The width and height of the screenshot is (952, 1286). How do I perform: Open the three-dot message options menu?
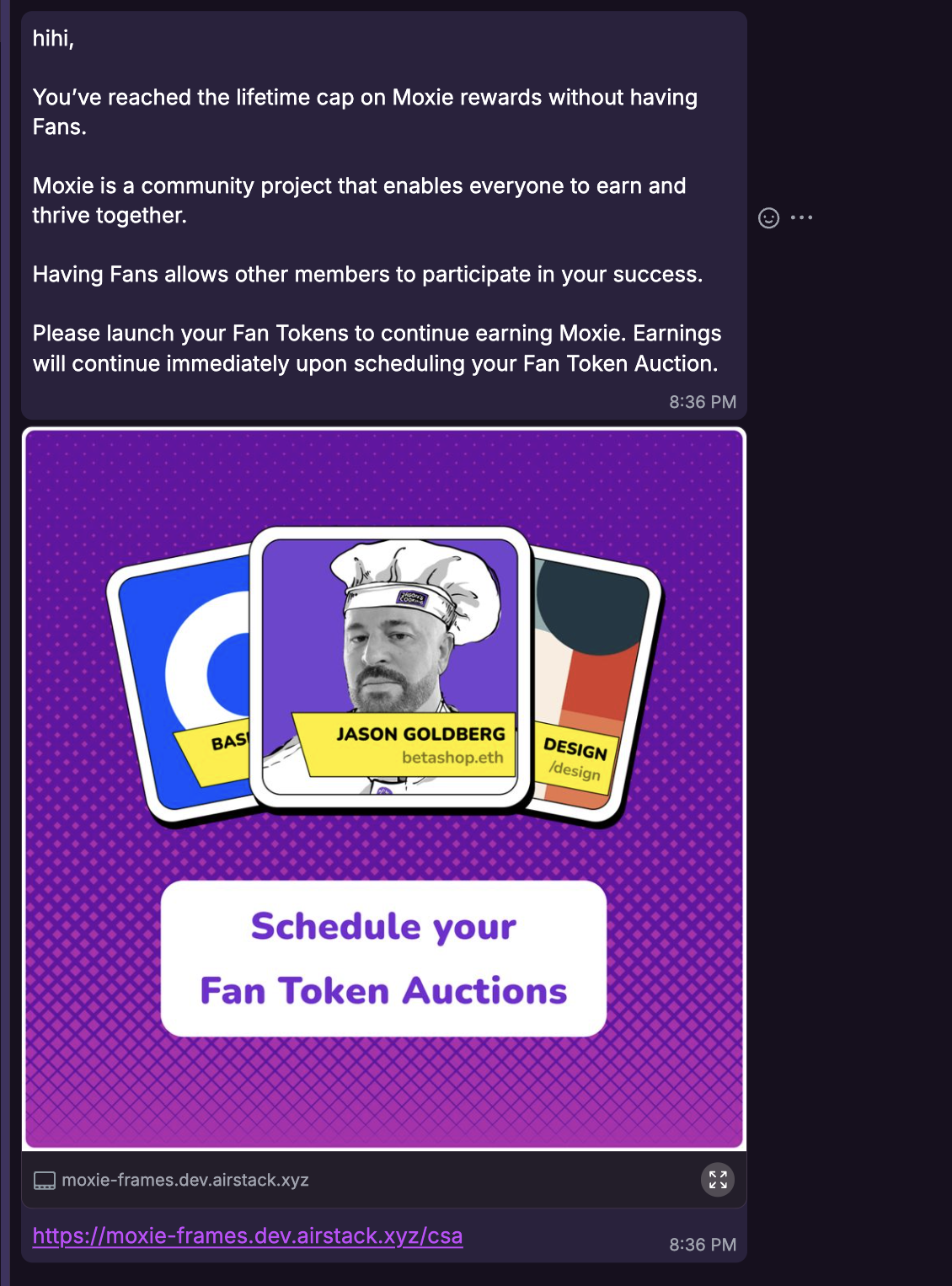(802, 217)
